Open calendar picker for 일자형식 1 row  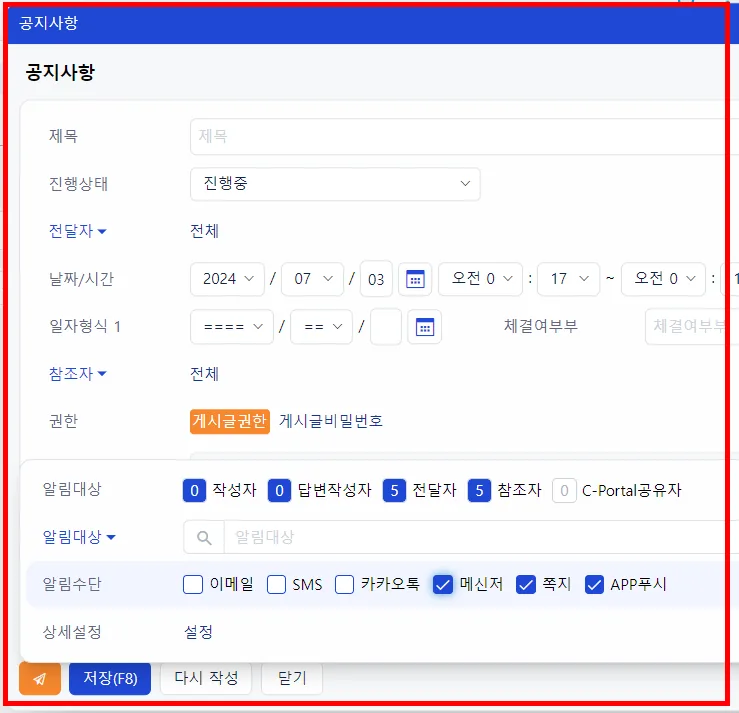(425, 327)
